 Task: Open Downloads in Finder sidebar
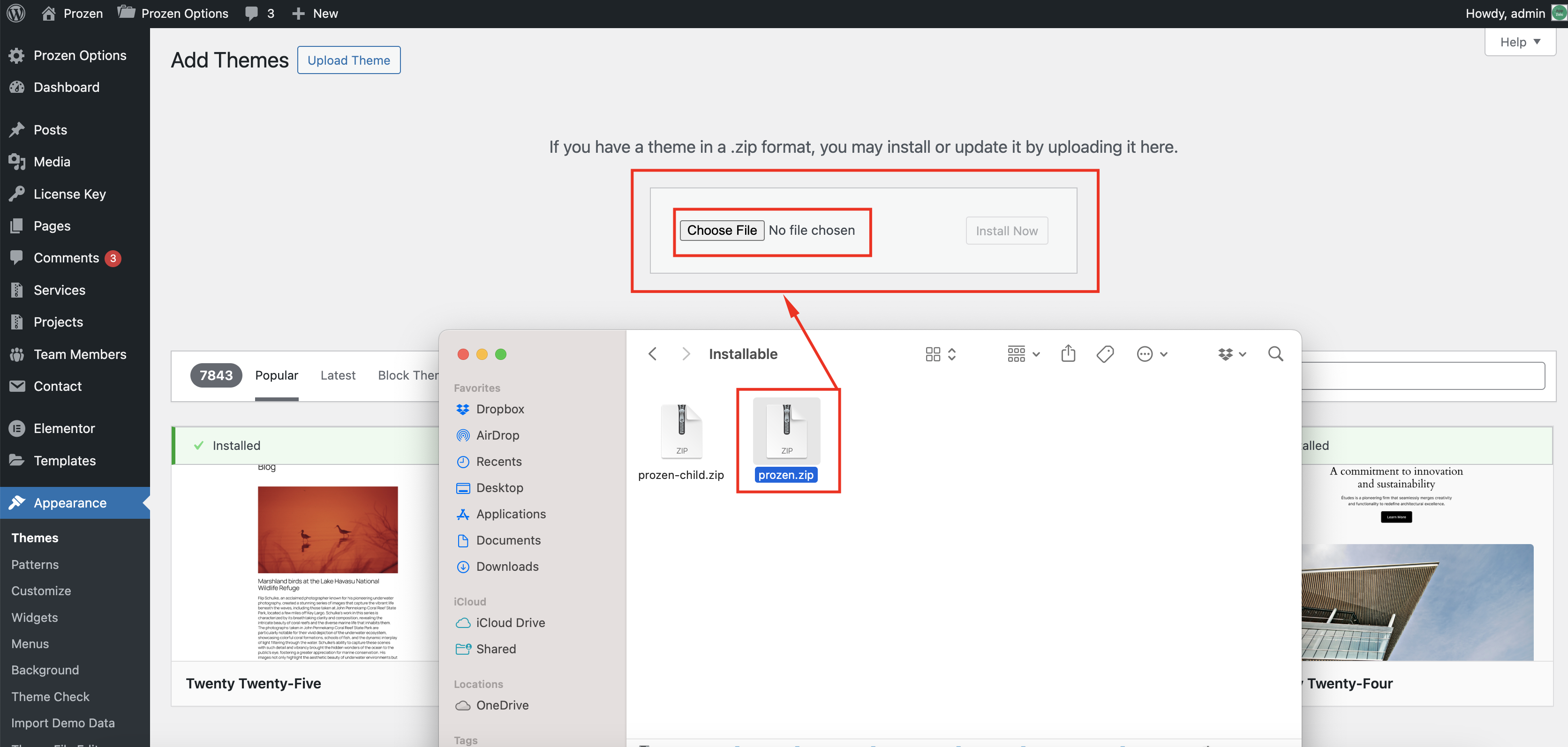507,566
